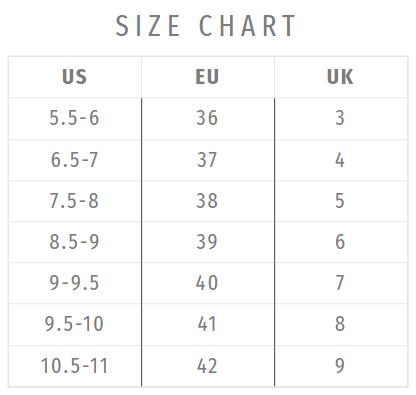
Task: Click US size 5.5-6 cell
Action: 75,118
